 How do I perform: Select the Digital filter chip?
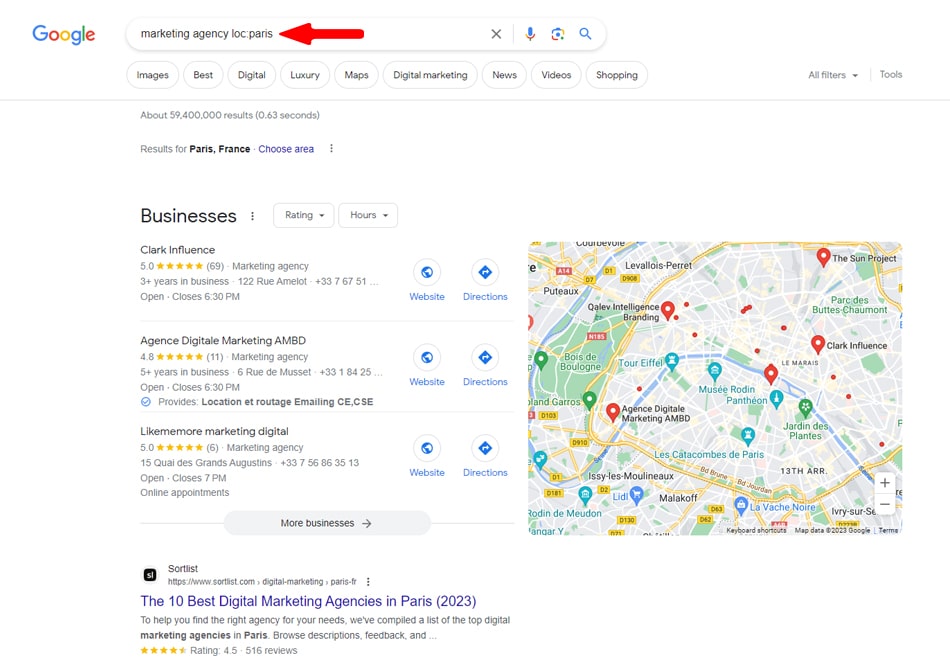(251, 75)
